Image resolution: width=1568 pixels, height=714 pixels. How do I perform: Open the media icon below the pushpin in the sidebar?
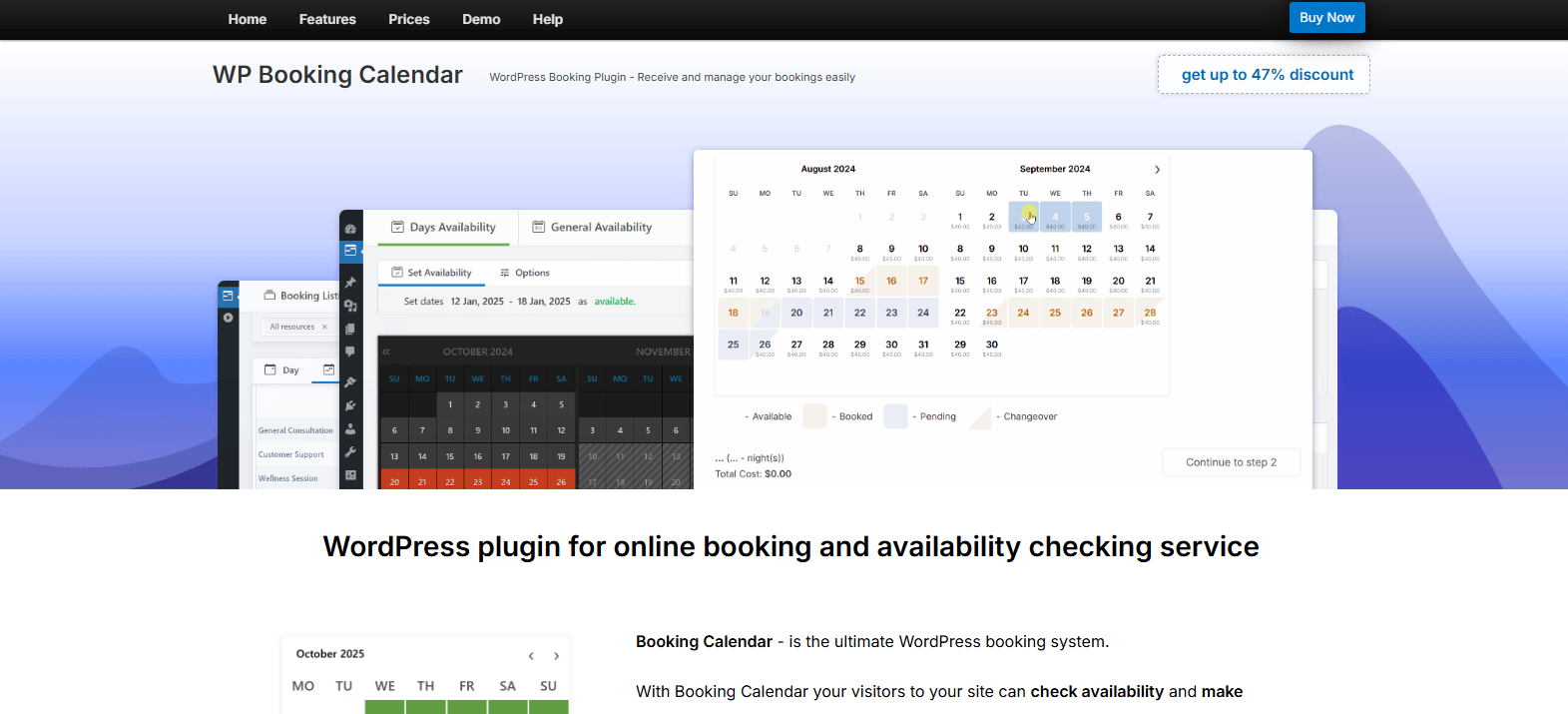(350, 306)
